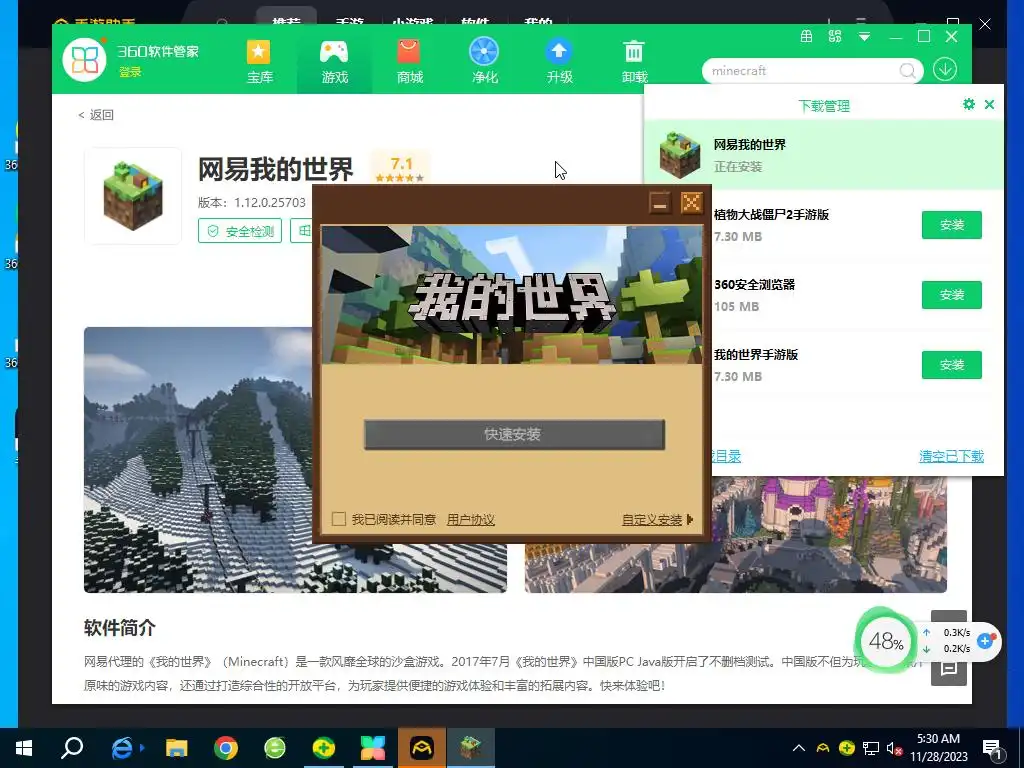Open the 宝库 star icon tab
Screen dimensions: 1024x768
click(259, 62)
